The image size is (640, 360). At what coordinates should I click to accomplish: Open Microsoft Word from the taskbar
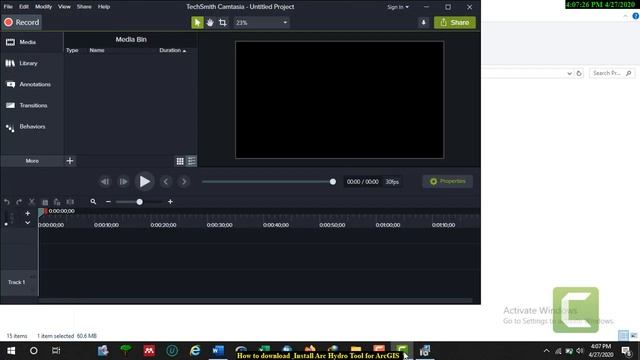tap(218, 351)
